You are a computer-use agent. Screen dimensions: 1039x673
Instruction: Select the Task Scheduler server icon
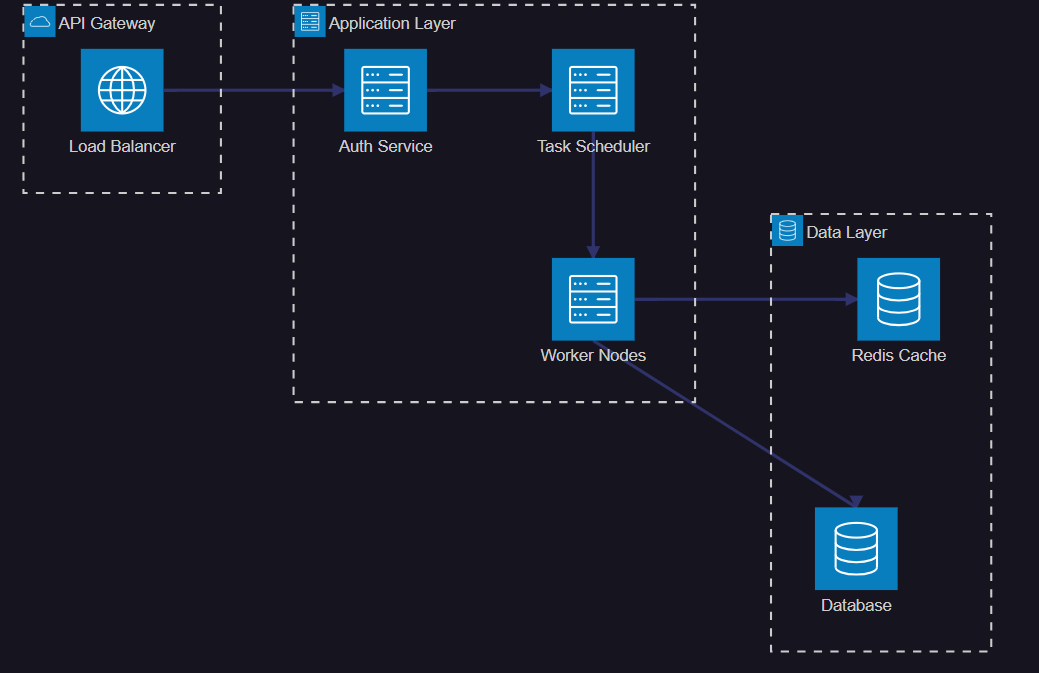tap(593, 90)
